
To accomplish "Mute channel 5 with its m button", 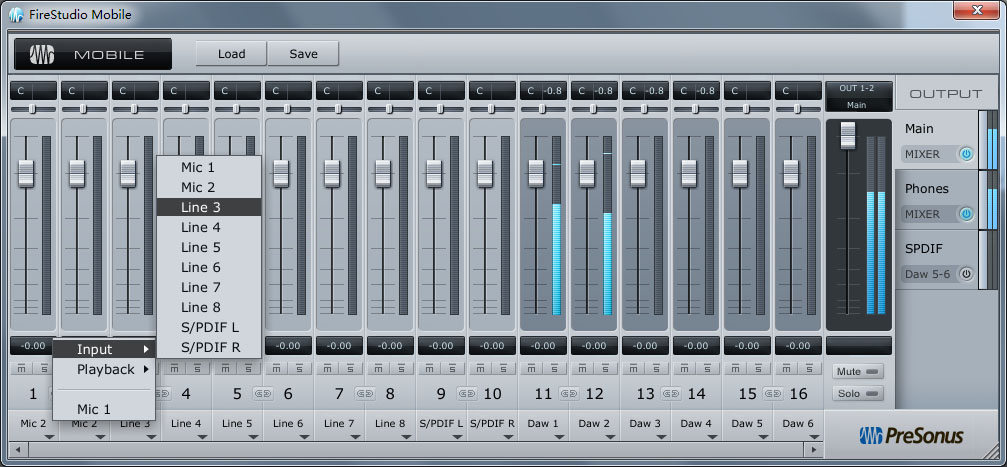I will coord(225,369).
